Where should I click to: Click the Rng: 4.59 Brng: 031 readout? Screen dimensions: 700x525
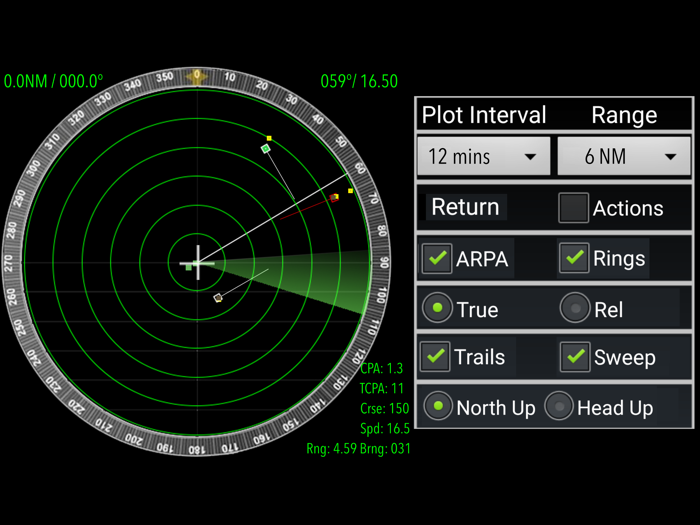(x=358, y=449)
